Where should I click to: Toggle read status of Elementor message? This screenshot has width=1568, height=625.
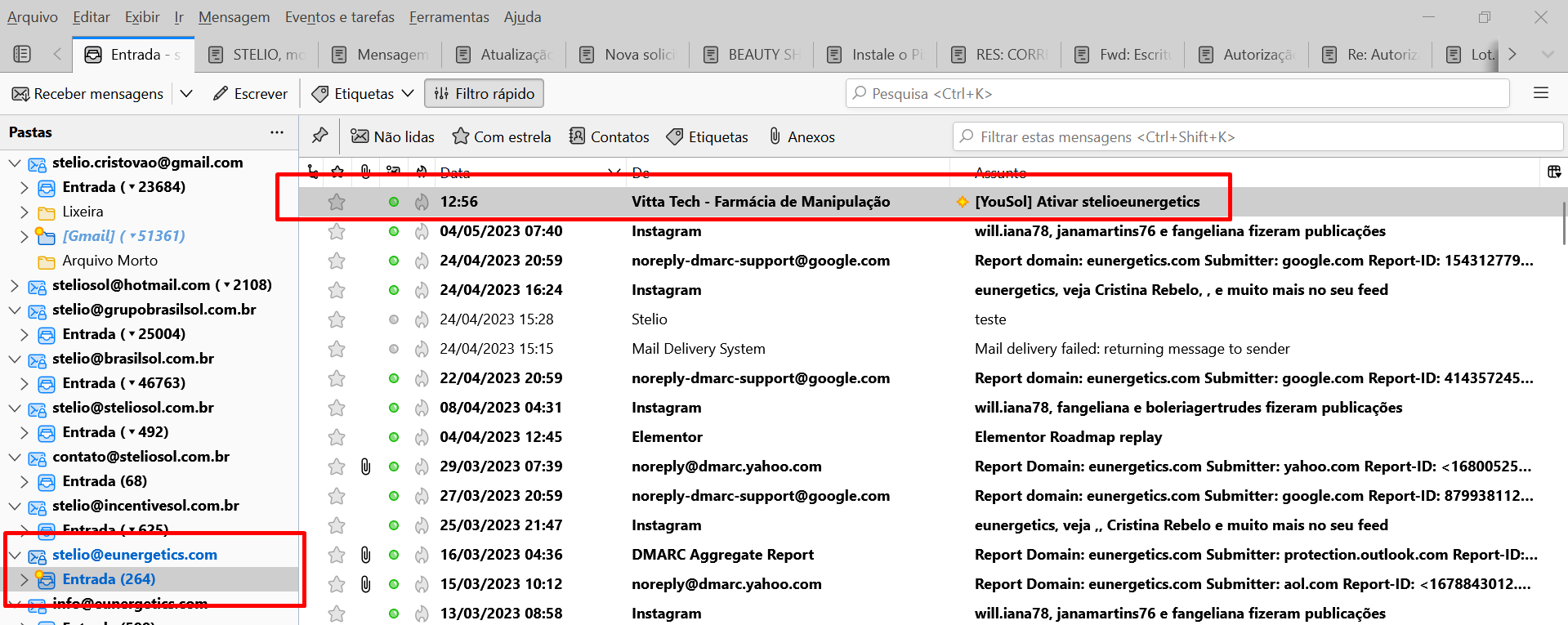[x=394, y=437]
